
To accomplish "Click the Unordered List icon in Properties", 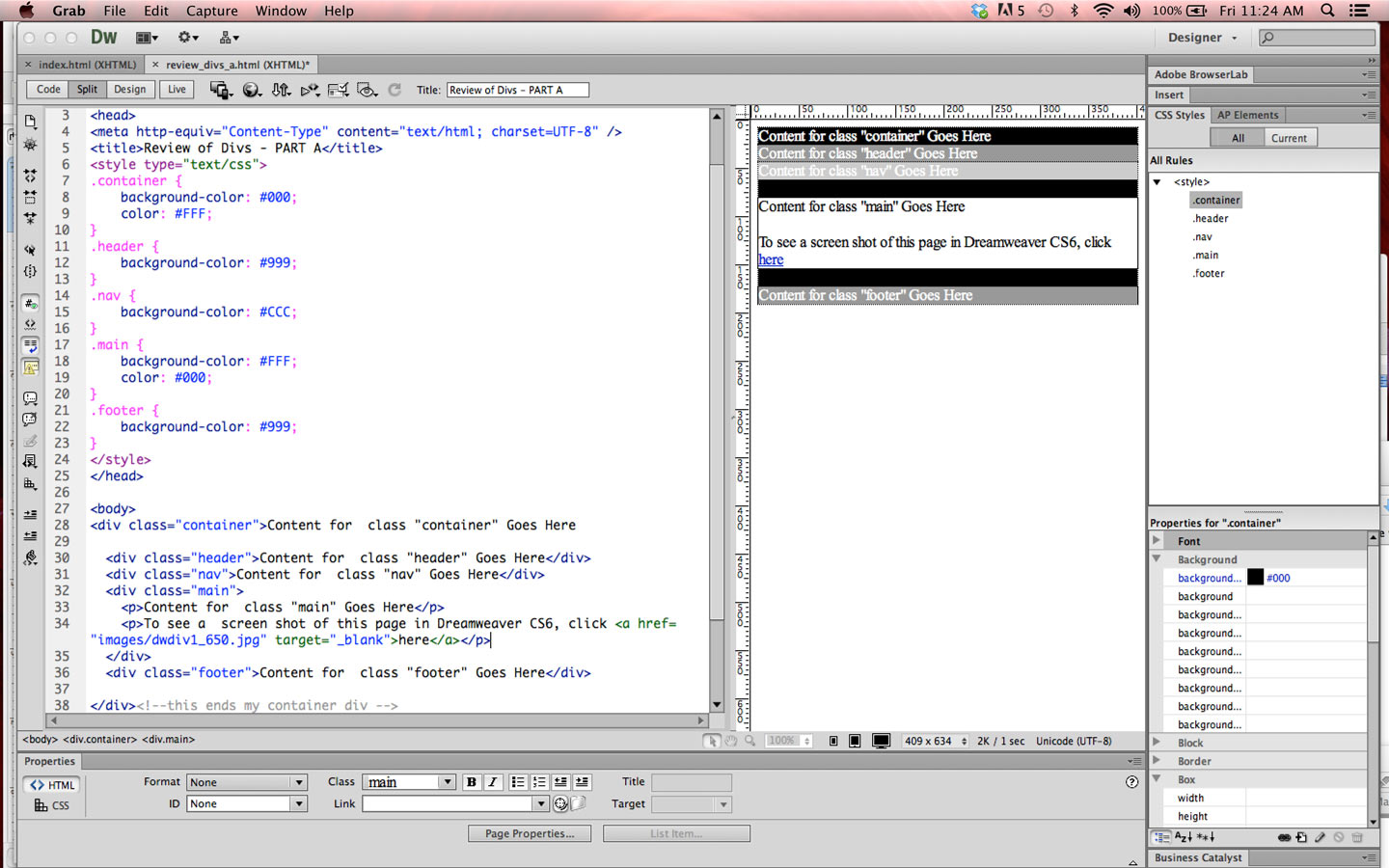I will click(518, 782).
